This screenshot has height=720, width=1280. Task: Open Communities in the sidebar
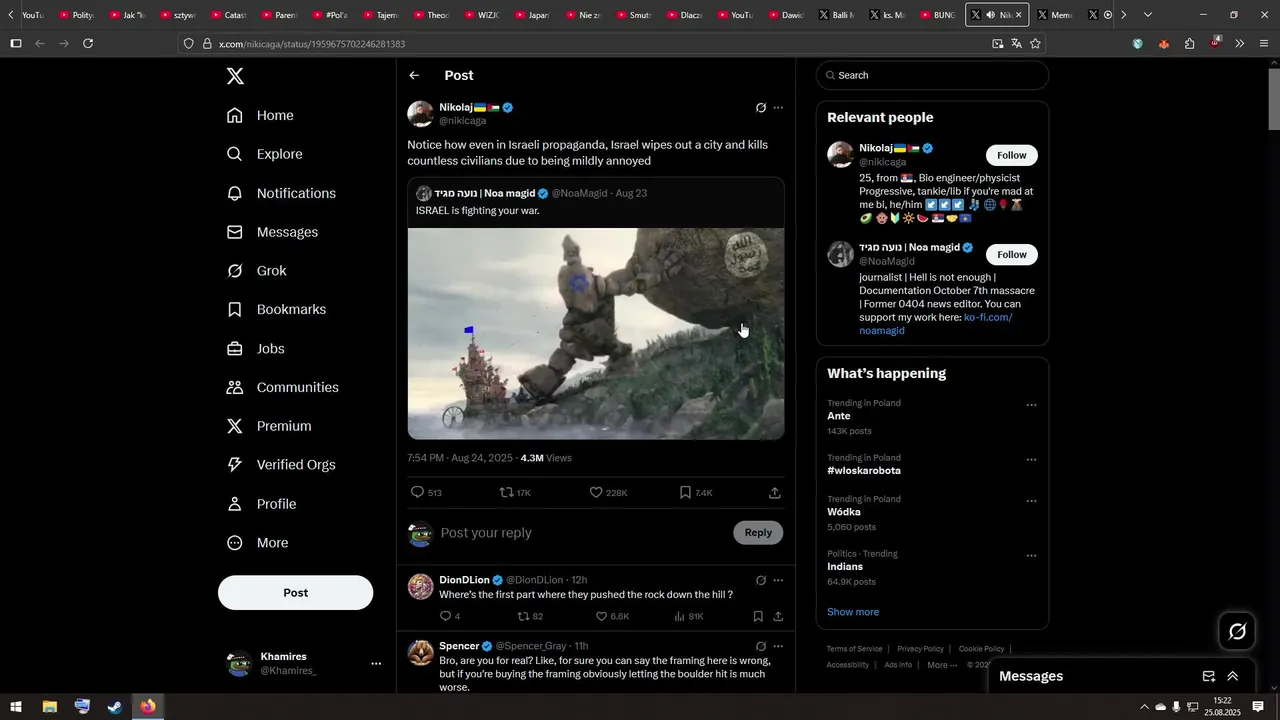click(282, 387)
